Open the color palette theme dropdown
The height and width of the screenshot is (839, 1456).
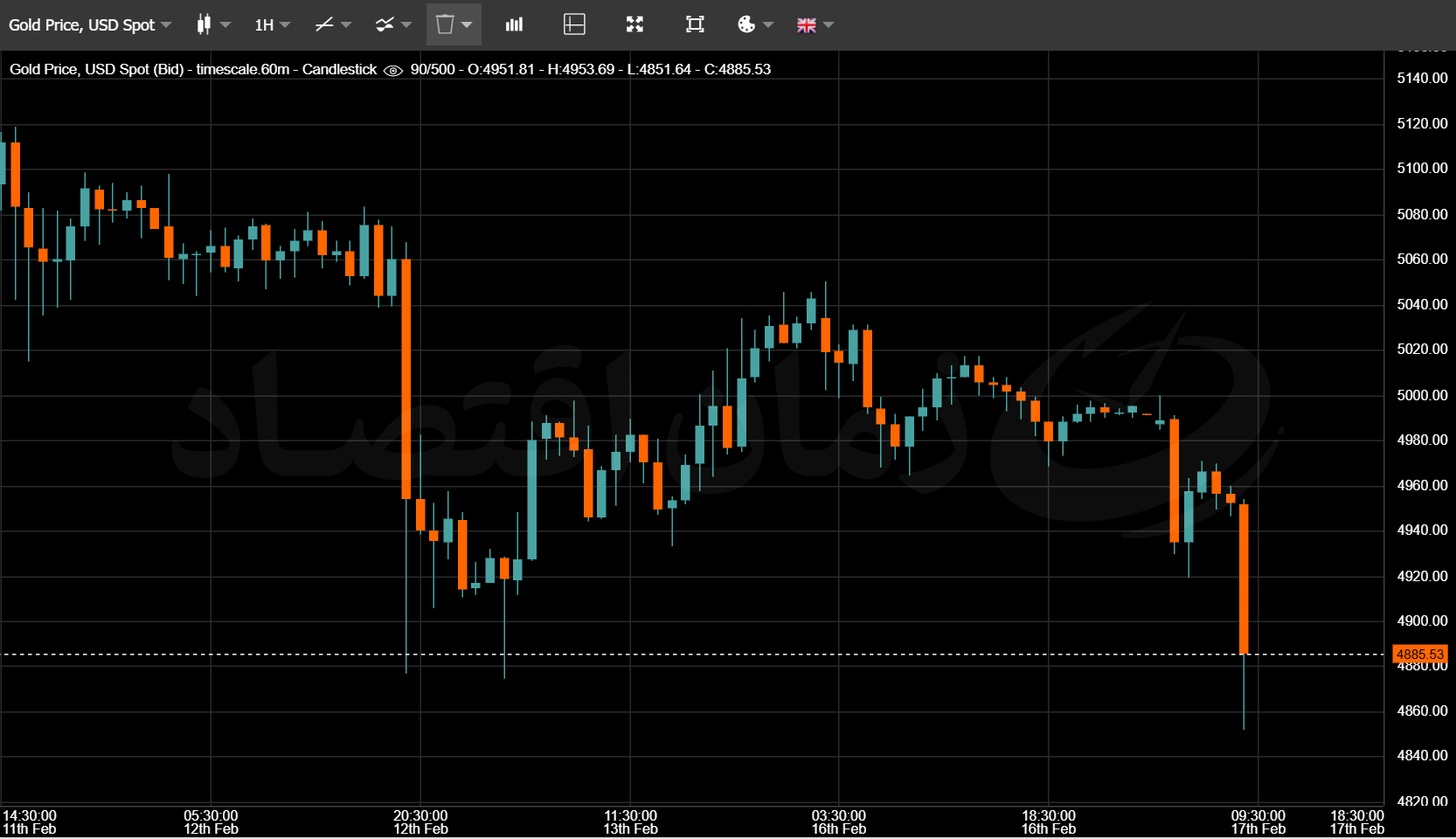(x=756, y=24)
